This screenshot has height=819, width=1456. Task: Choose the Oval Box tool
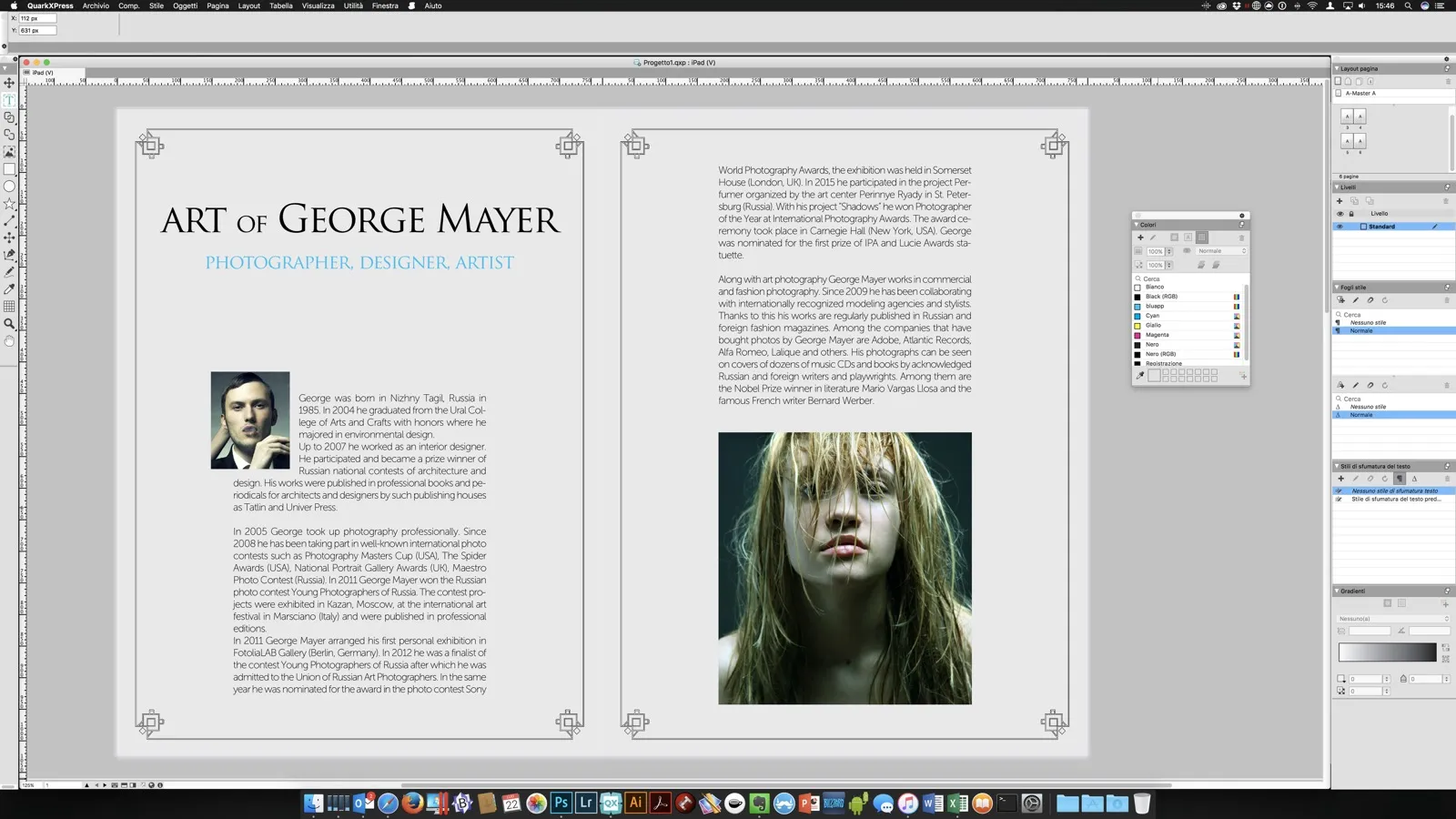pos(9,187)
